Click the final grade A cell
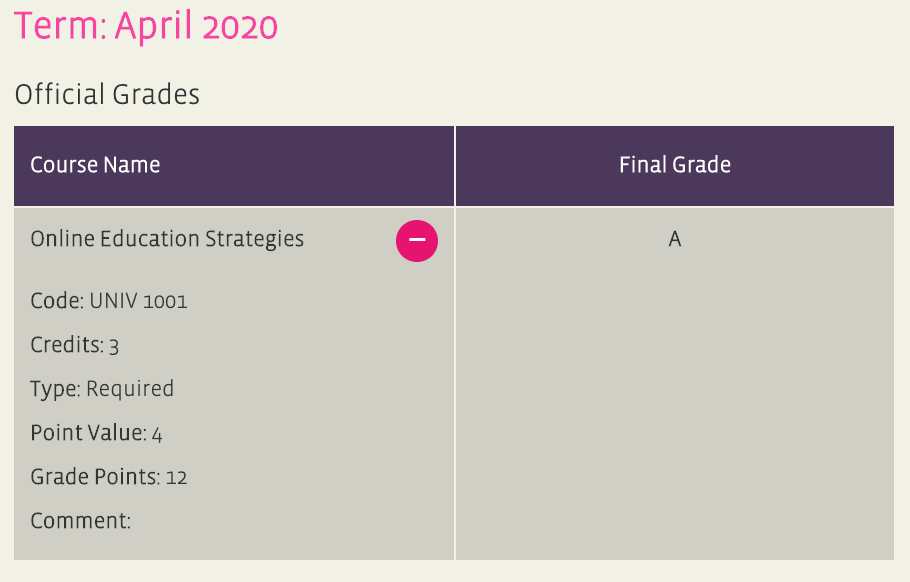 click(674, 239)
